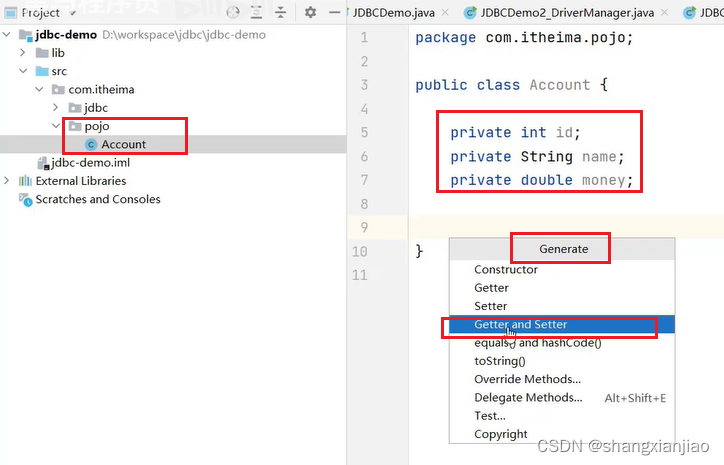Click the JDBCDemo2_DriverManager class tab icon
This screenshot has width=724, height=465.
(470, 13)
